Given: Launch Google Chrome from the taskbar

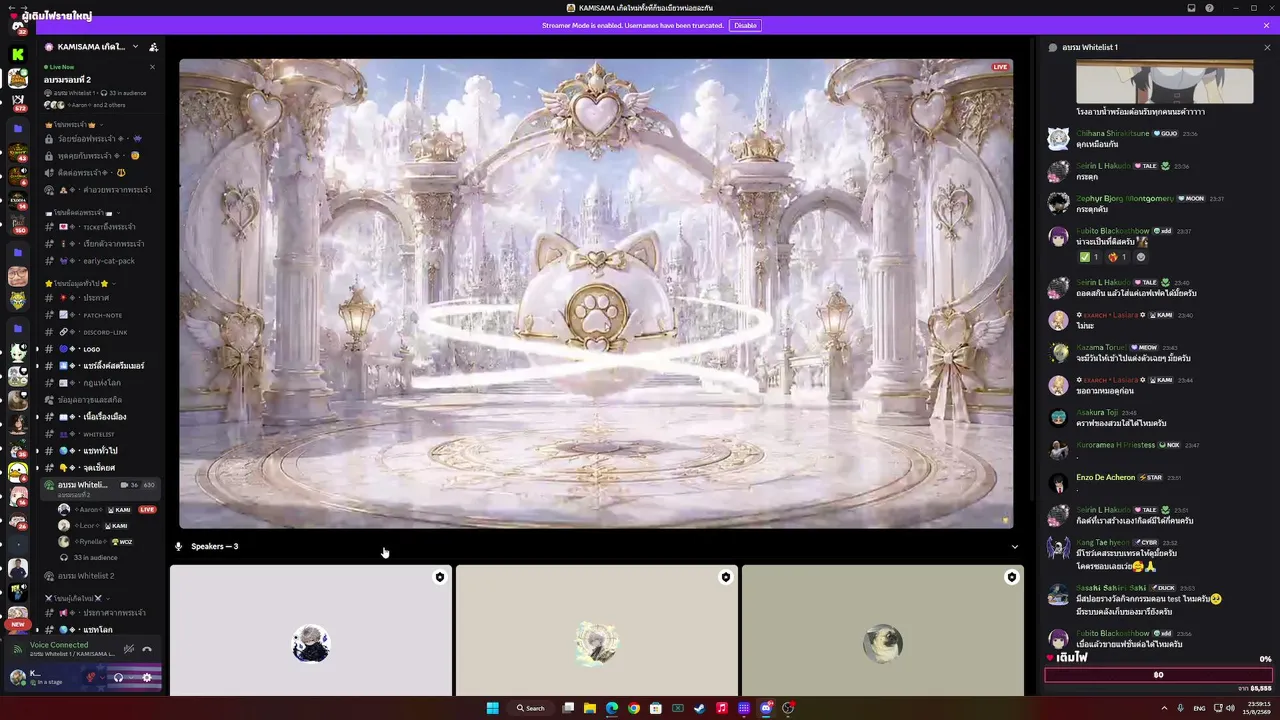Looking at the screenshot, I should coord(634,708).
